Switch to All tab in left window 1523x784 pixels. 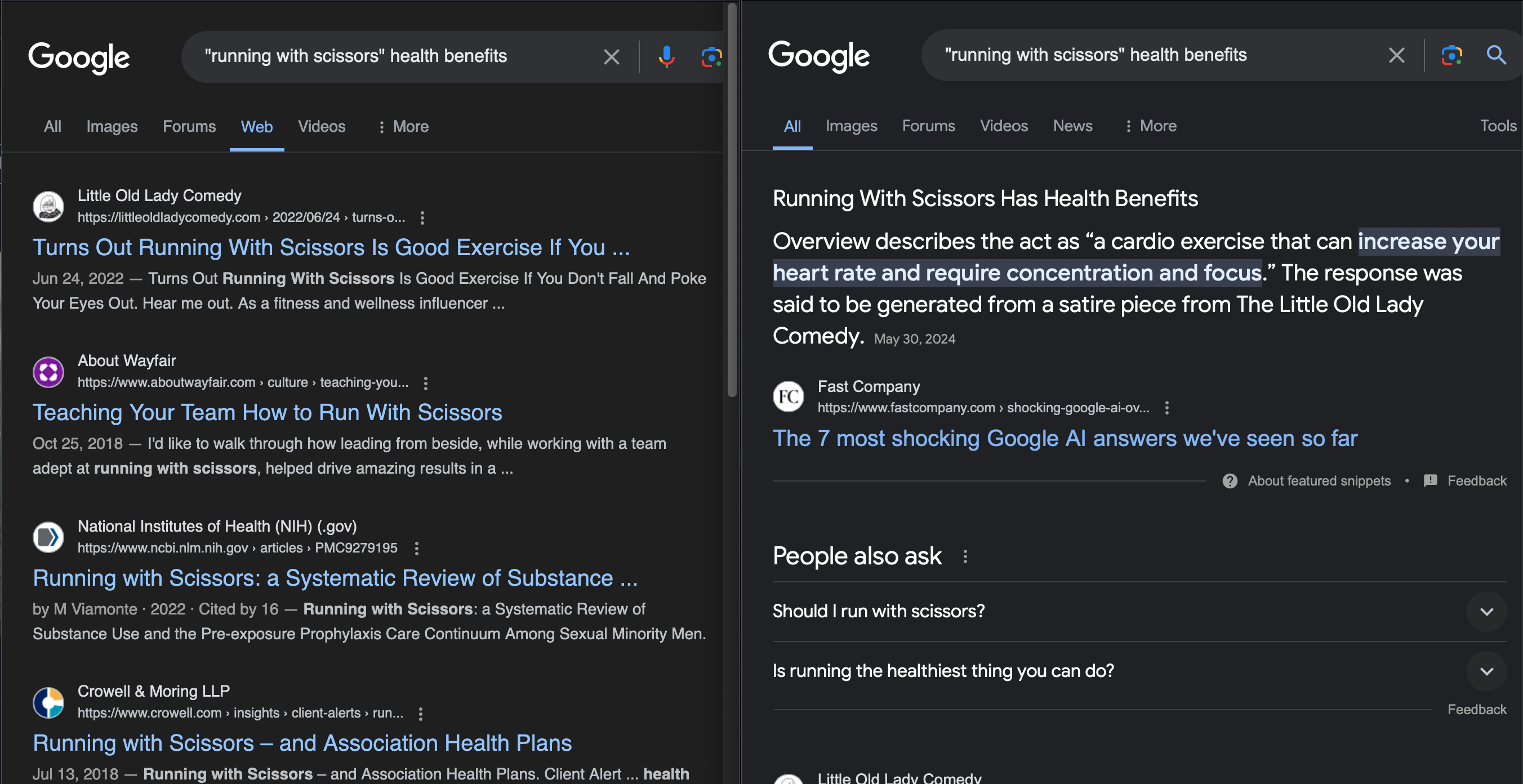[x=52, y=127]
